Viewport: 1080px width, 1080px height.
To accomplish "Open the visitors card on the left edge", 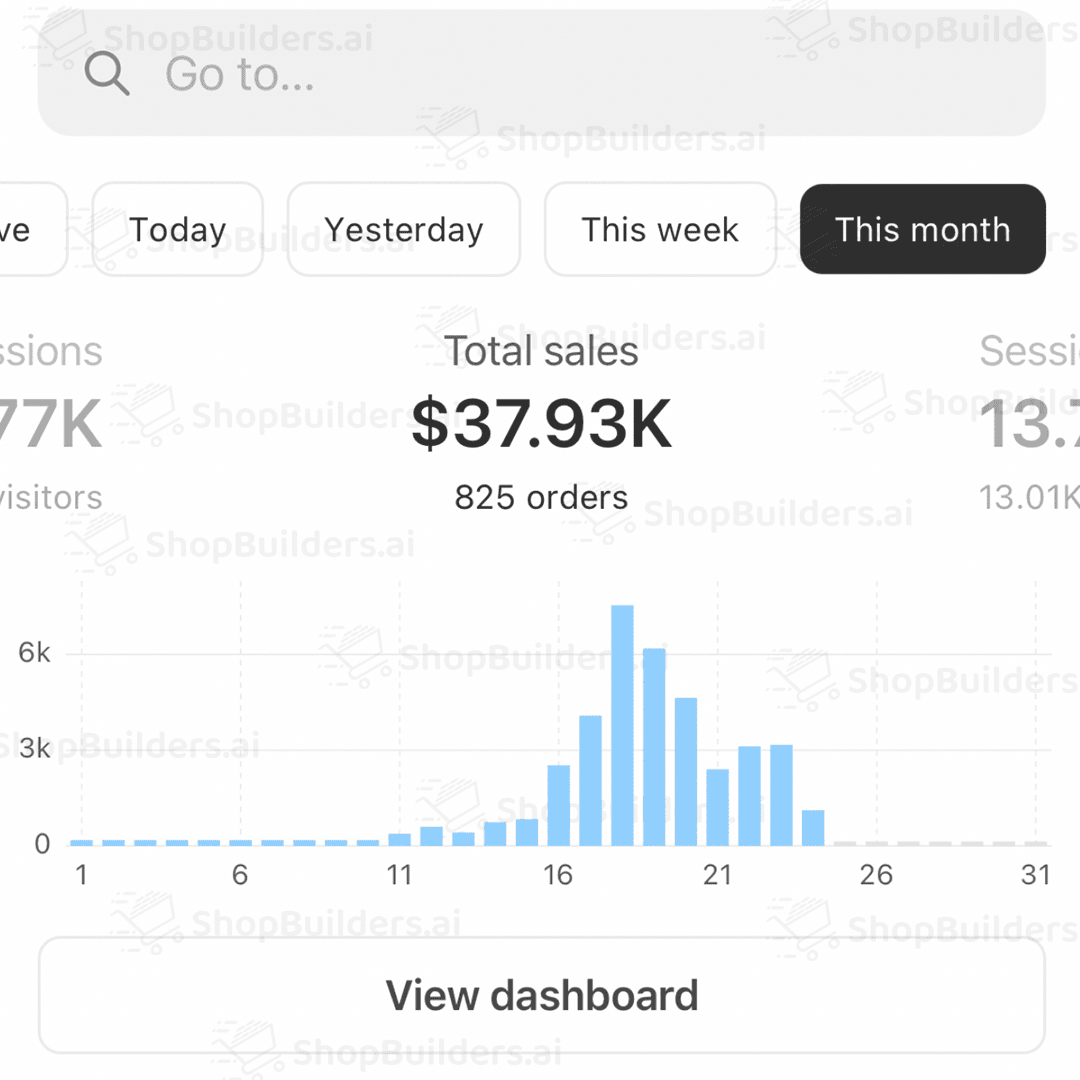I will pyautogui.click(x=50, y=420).
